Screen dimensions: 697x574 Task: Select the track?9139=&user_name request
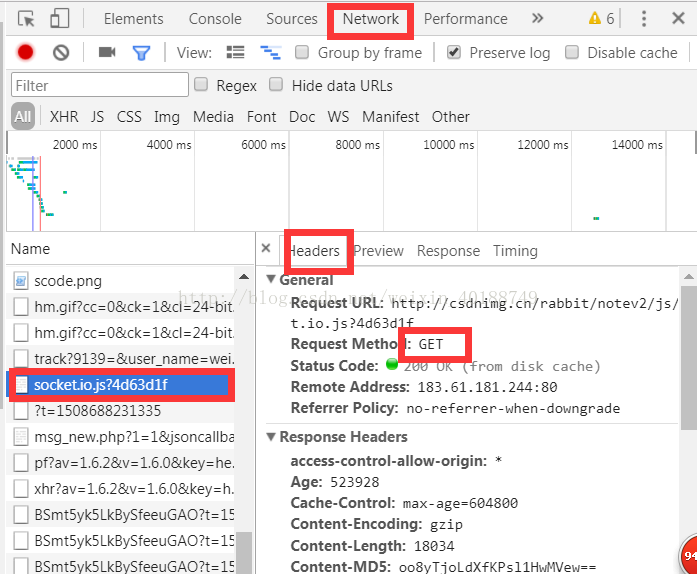pyautogui.click(x=120, y=358)
